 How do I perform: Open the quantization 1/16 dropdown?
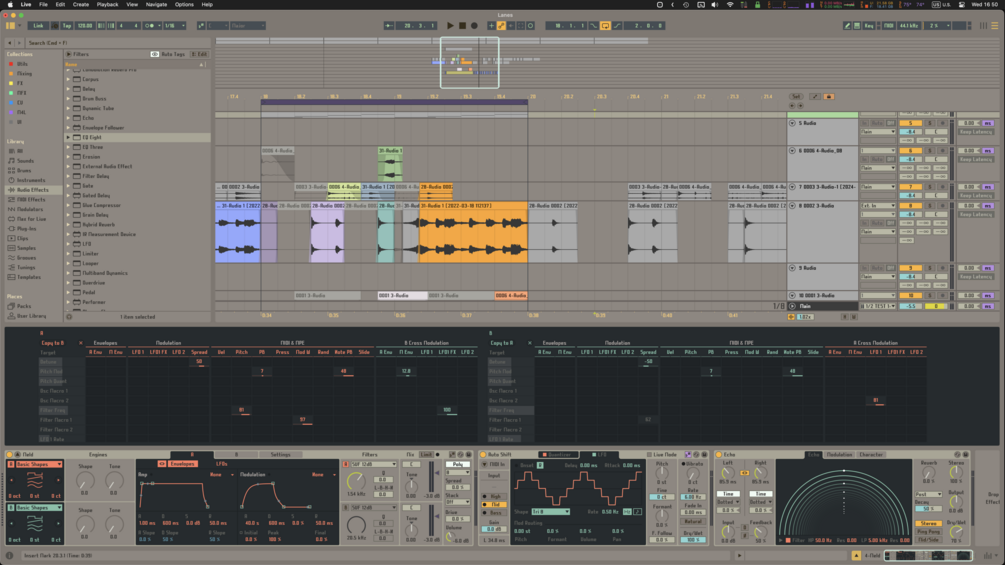[x=174, y=26]
